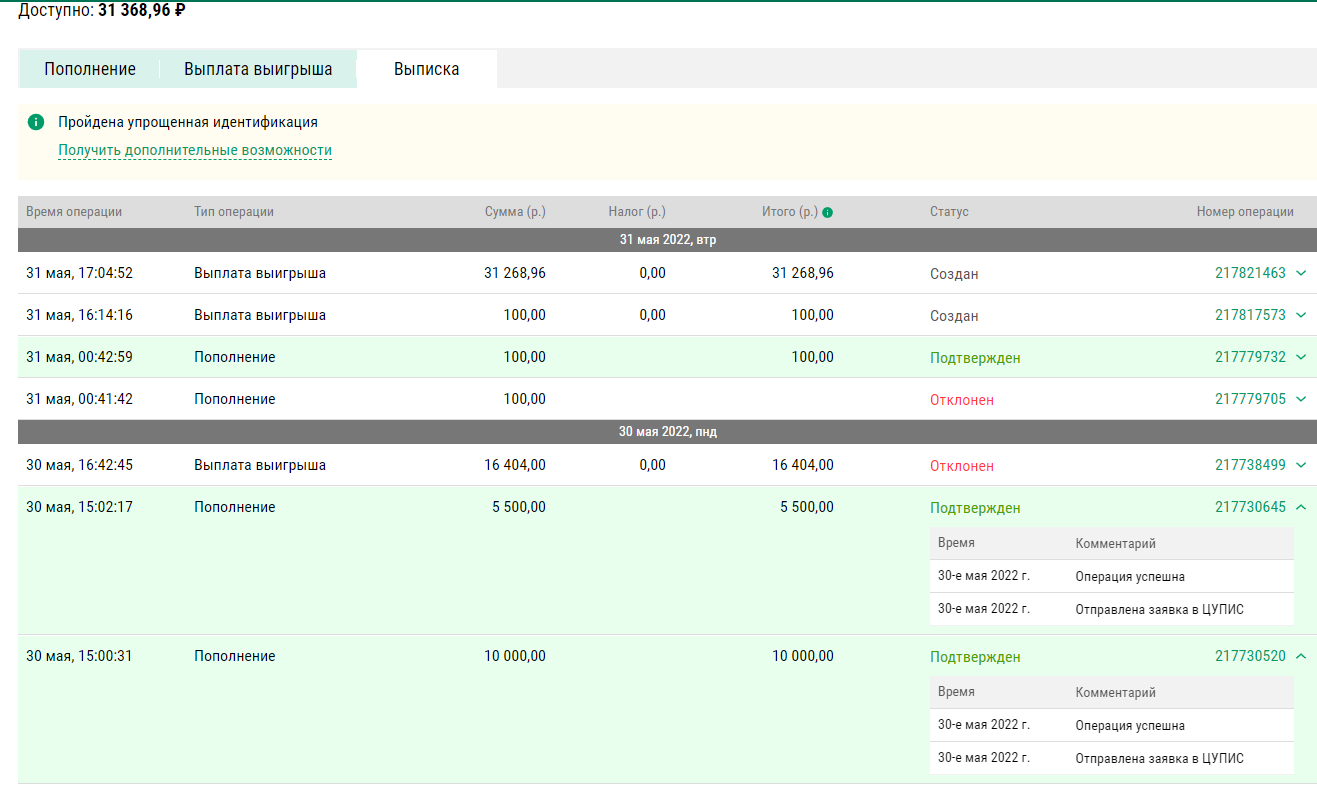The image size is (1317, 787).
Task: Expand details for operation 217821463
Action: [x=1301, y=273]
